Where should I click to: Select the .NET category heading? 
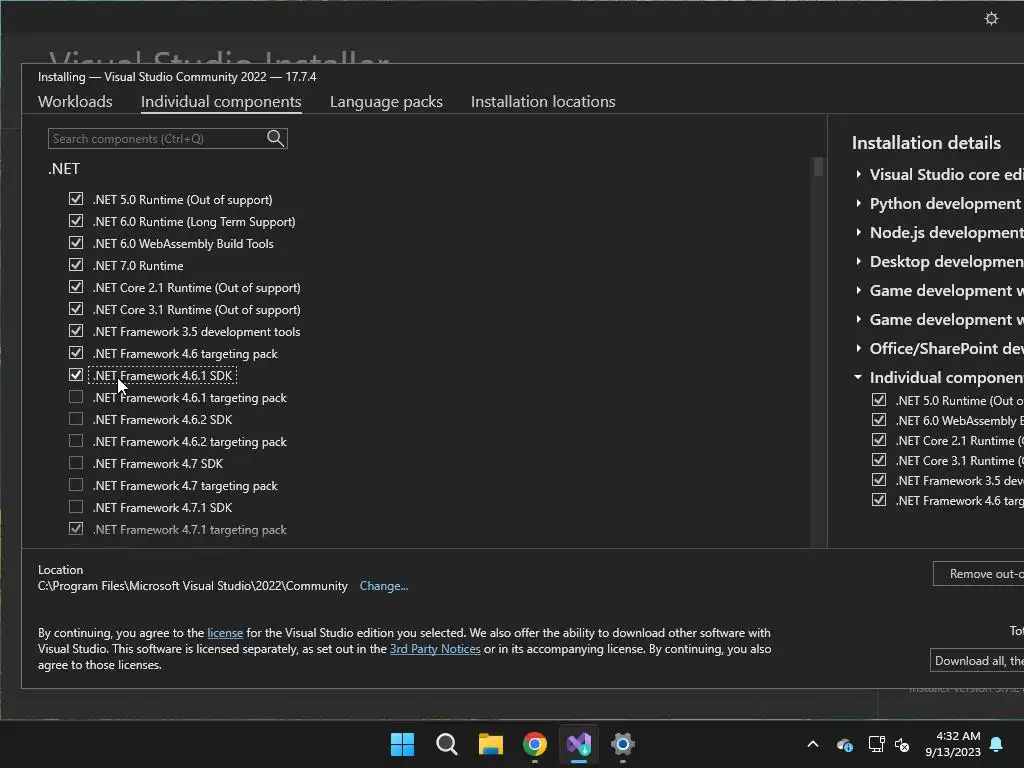pos(64,169)
